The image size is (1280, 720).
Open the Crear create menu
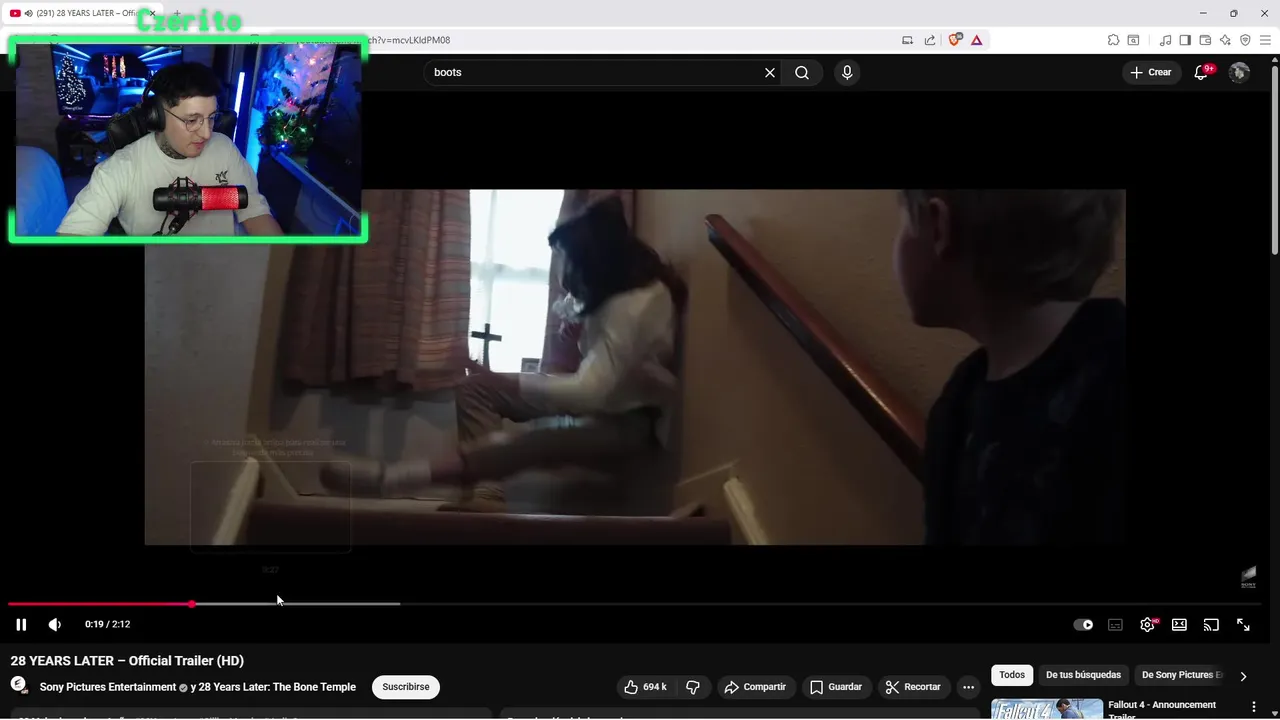tap(1150, 72)
